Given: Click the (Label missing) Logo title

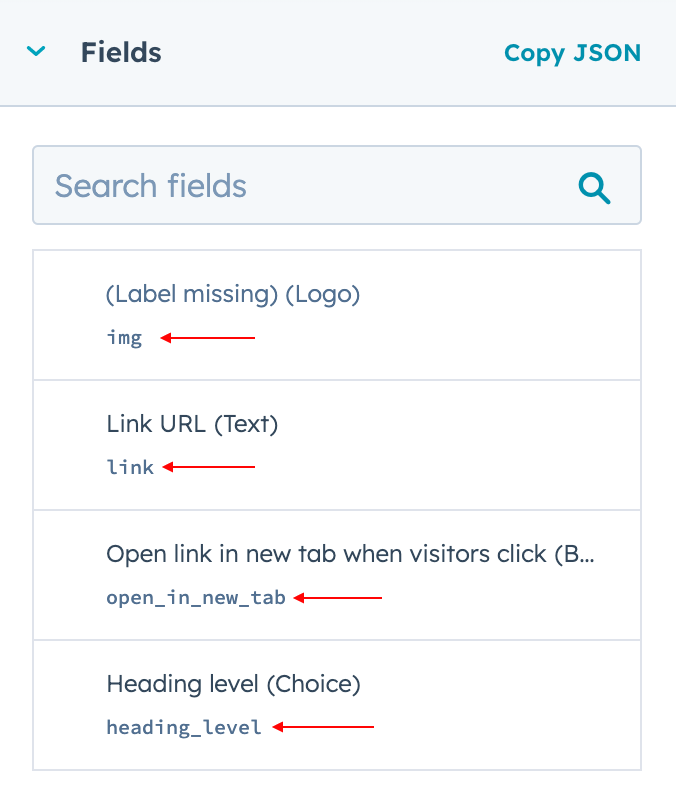Looking at the screenshot, I should pyautogui.click(x=232, y=294).
